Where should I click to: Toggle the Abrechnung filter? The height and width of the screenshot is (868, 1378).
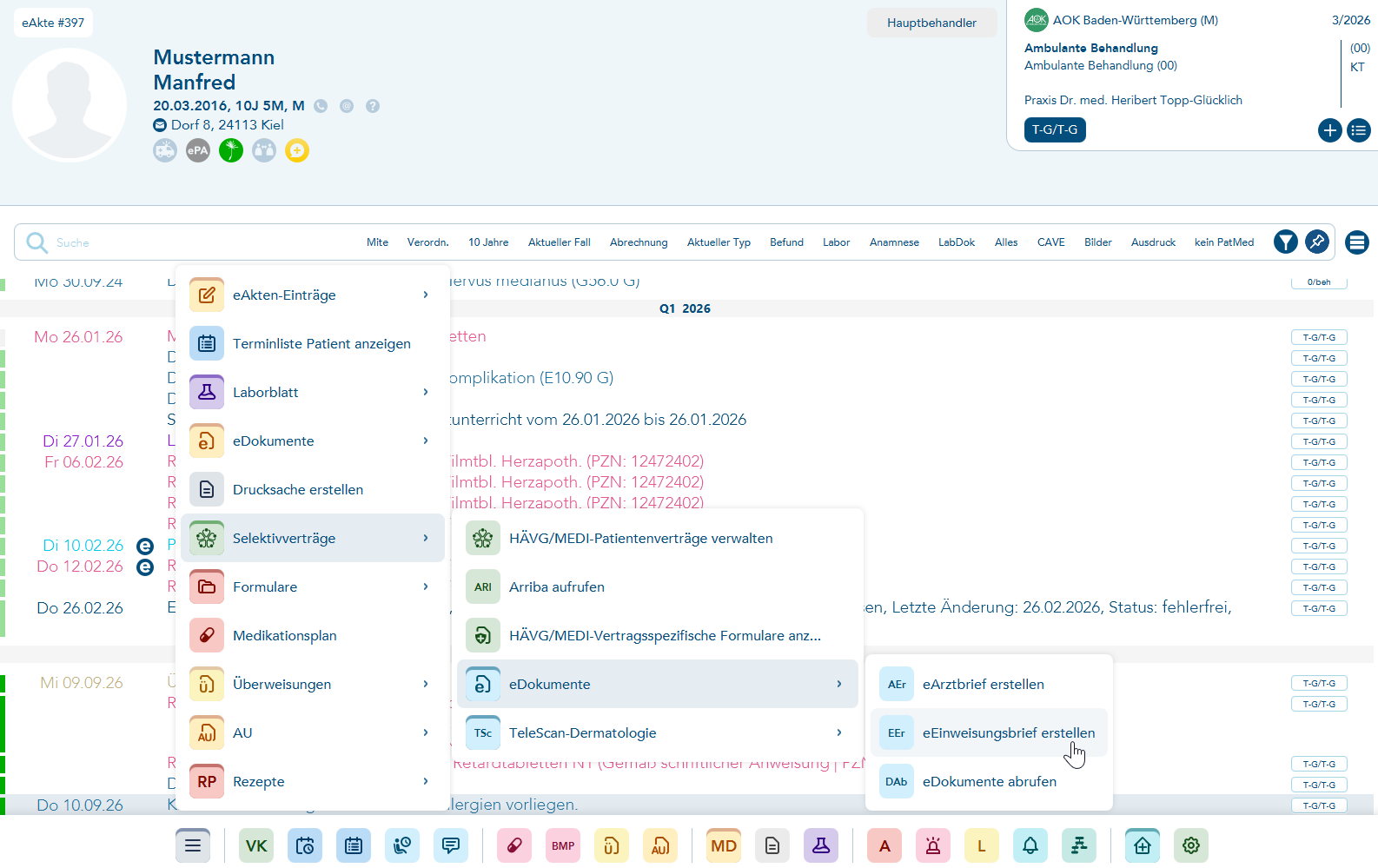(639, 242)
